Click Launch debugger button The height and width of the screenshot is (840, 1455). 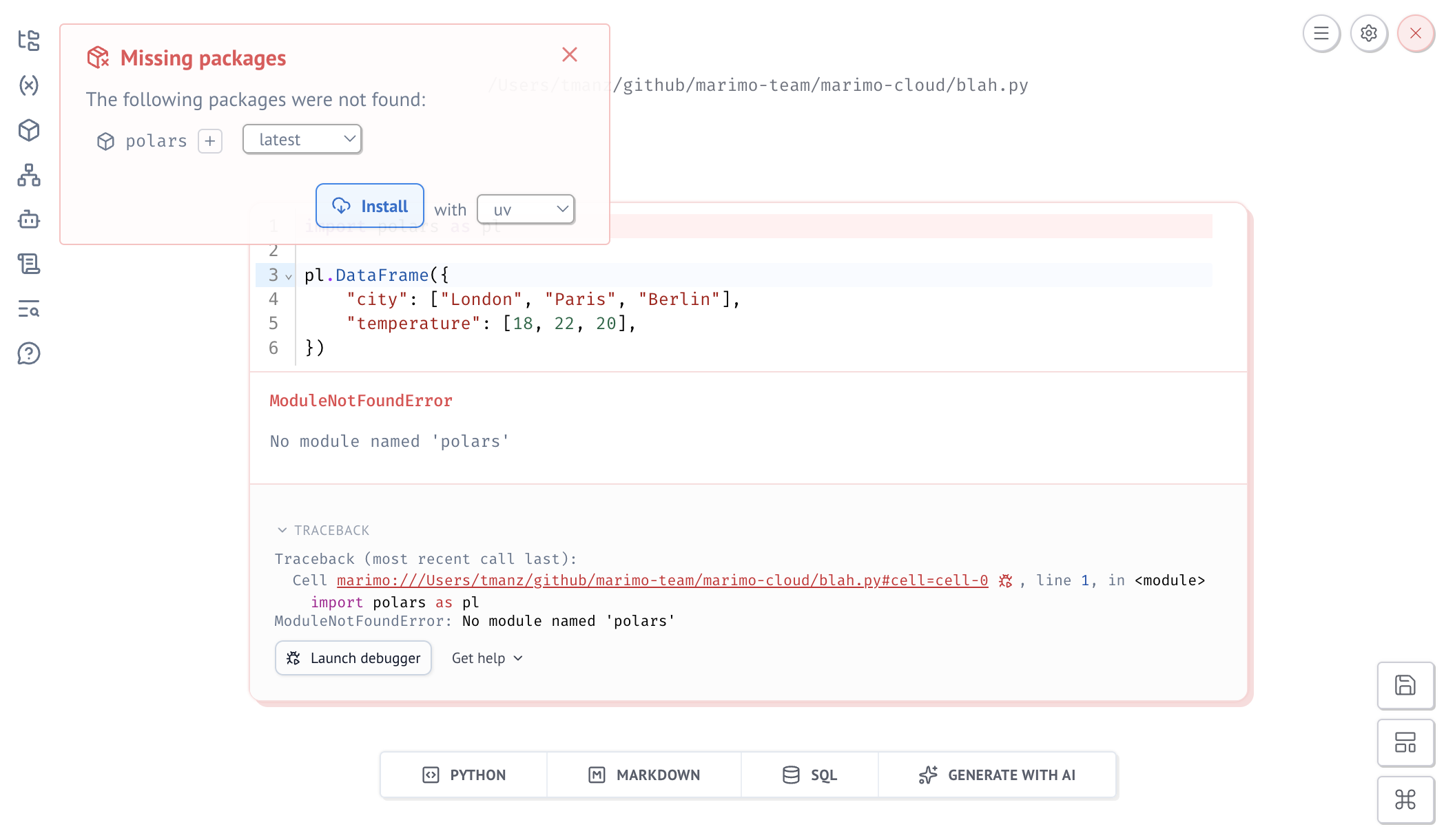point(353,658)
